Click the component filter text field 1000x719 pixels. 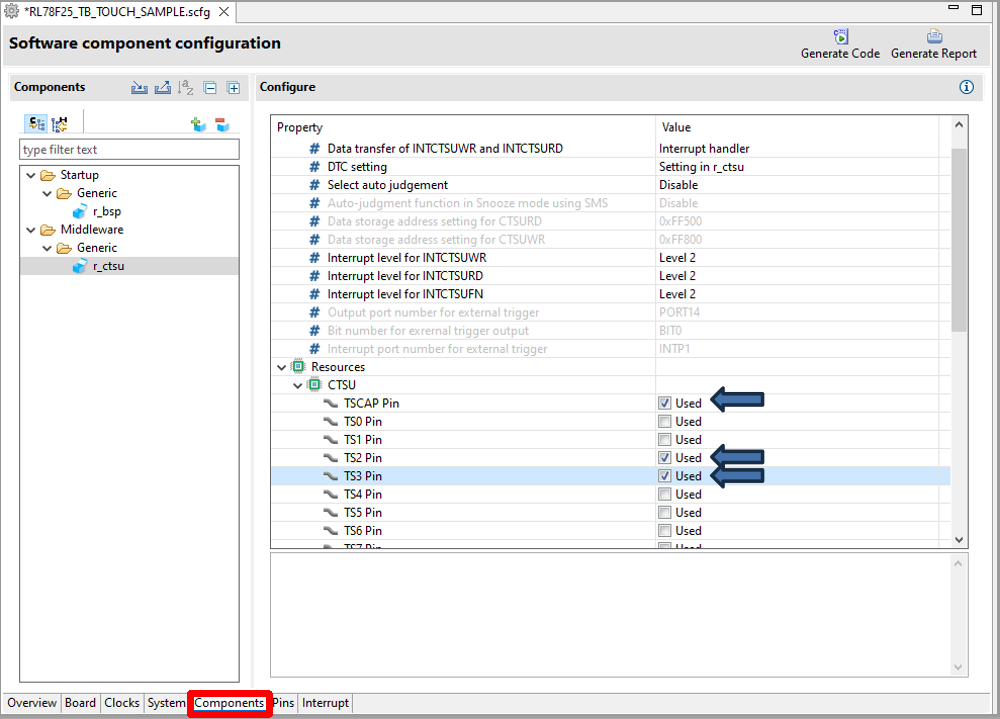pos(129,150)
